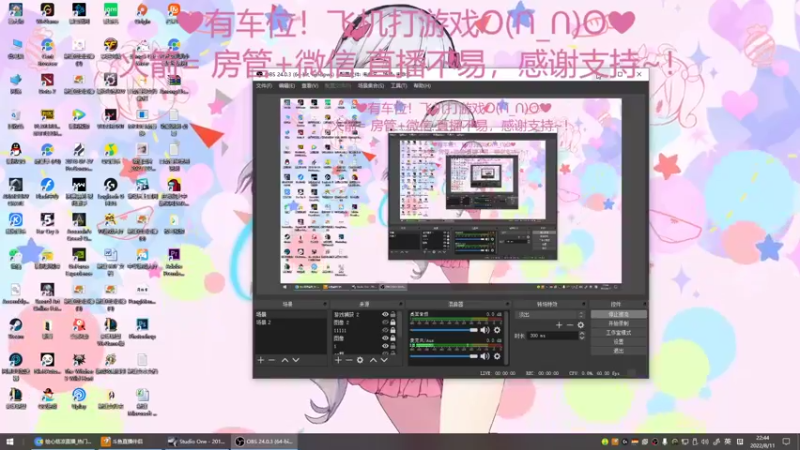Remove selected source using minus icon

(349, 360)
